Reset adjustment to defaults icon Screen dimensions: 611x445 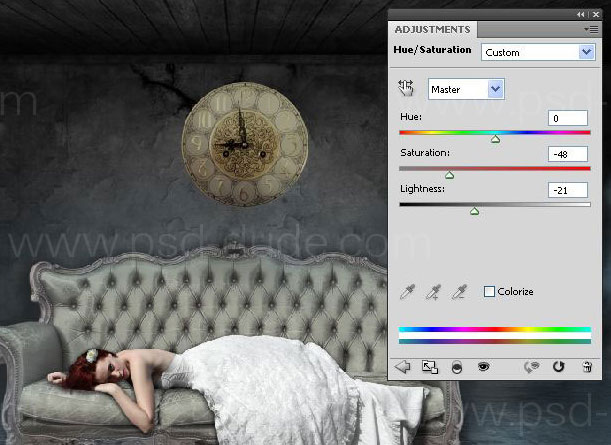click(x=558, y=367)
